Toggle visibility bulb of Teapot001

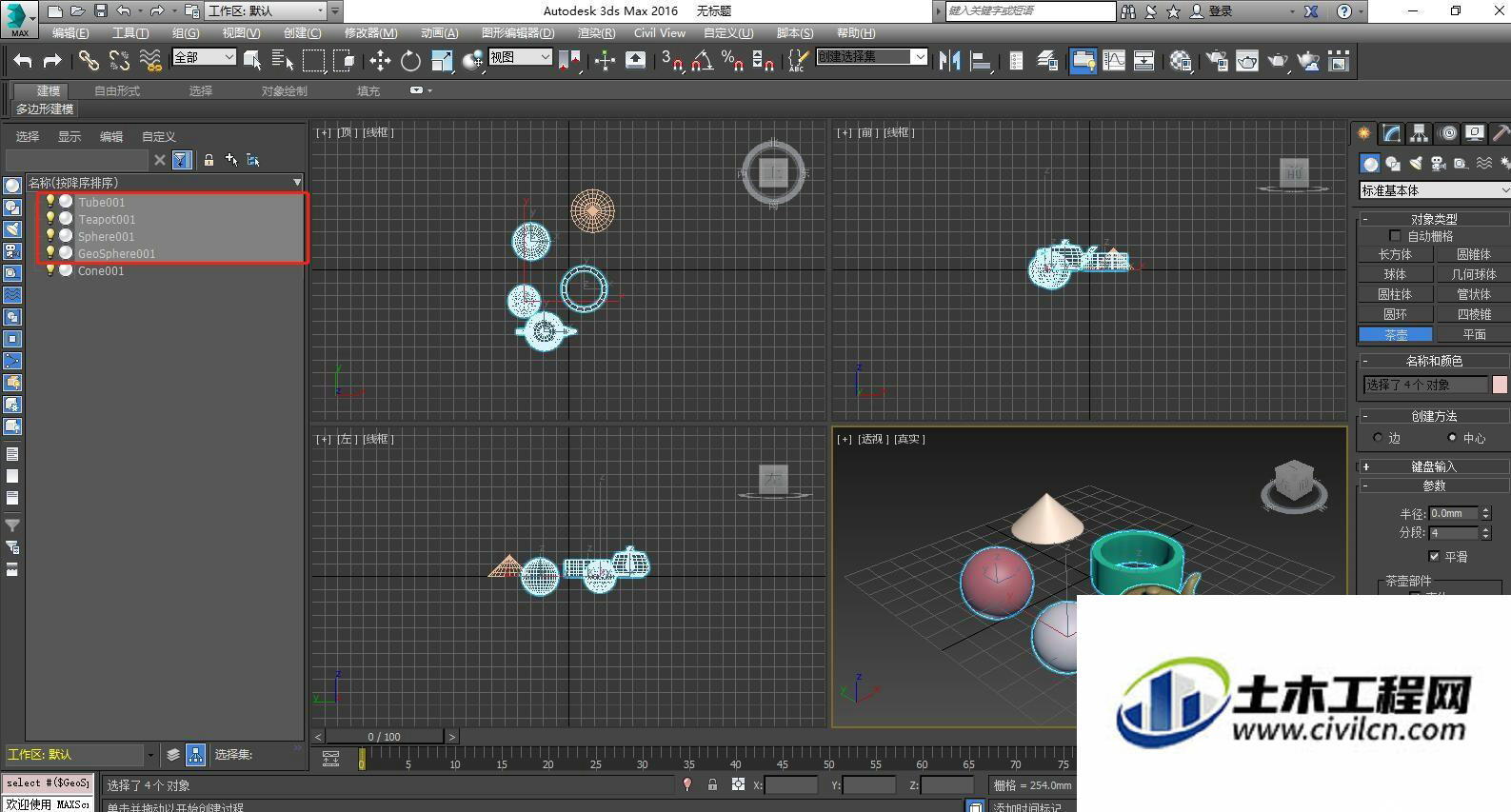tap(50, 219)
